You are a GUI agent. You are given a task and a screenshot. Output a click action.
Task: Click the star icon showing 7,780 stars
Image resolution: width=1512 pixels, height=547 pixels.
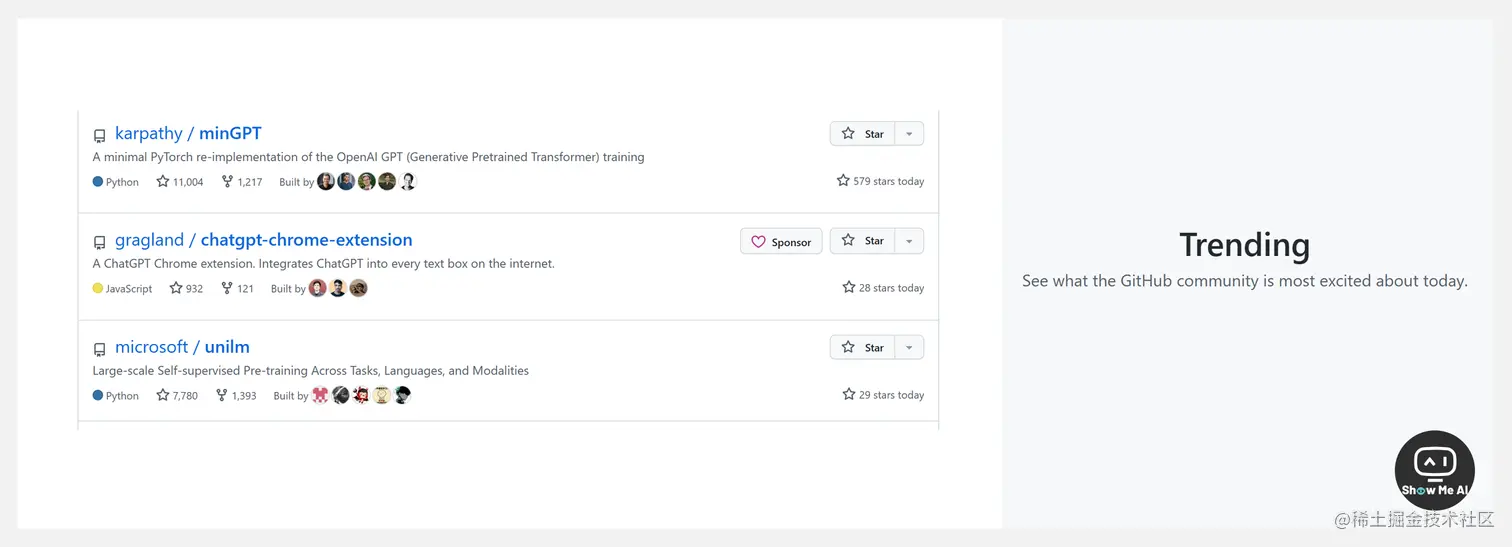coord(163,395)
